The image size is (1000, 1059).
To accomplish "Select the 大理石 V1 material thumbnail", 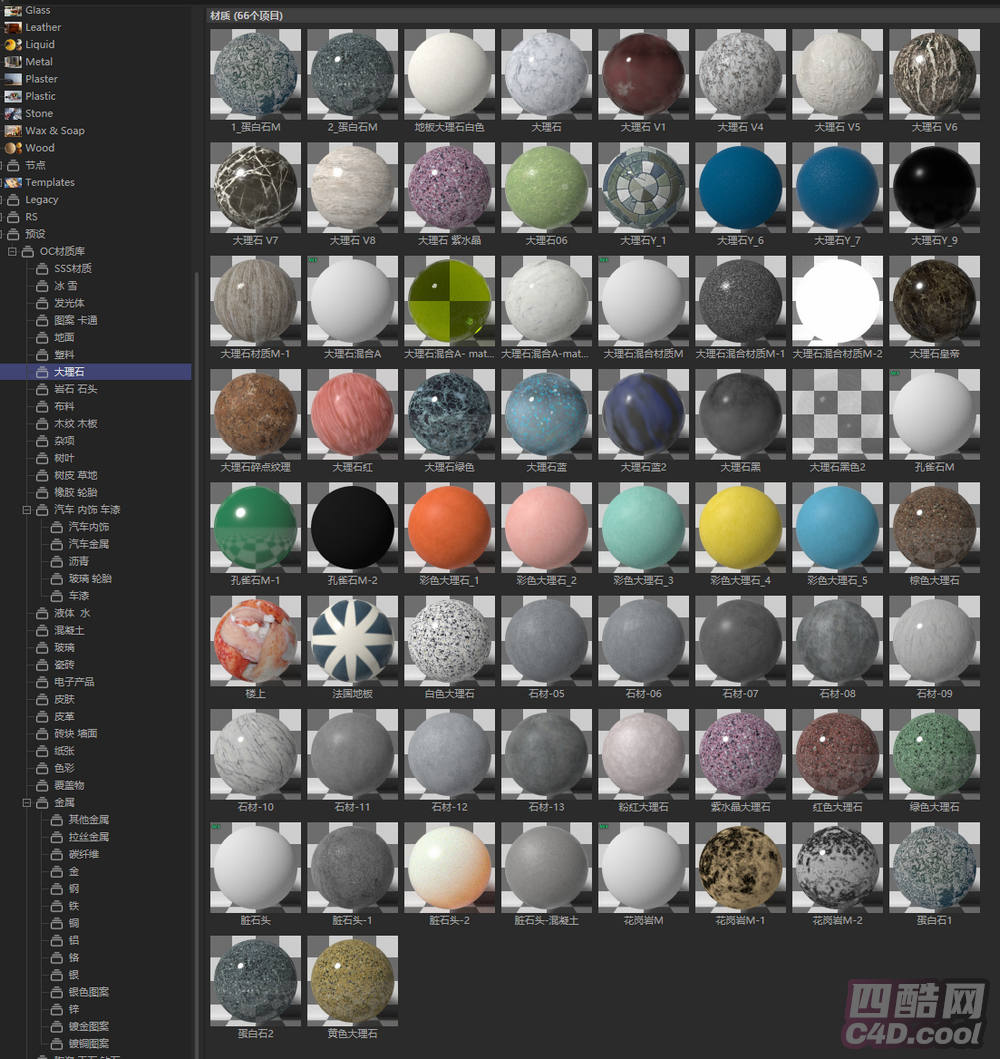I will tap(642, 75).
